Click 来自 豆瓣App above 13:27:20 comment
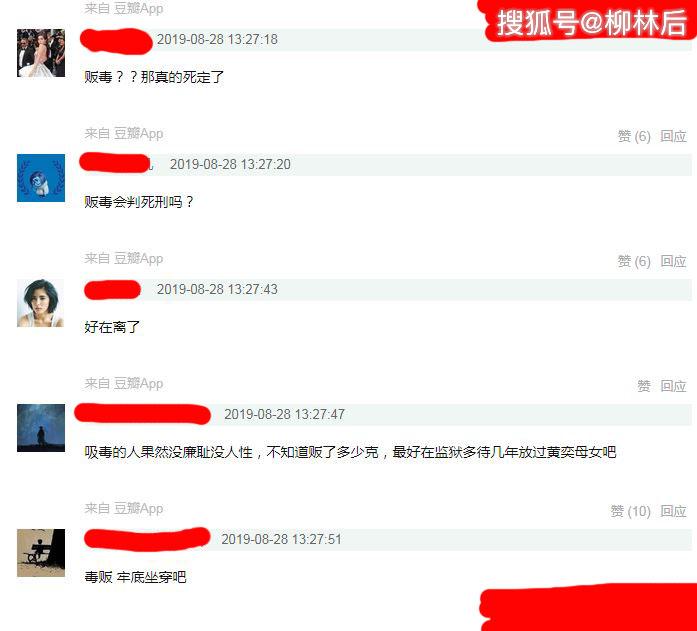This screenshot has width=697, height=631. pos(124,133)
